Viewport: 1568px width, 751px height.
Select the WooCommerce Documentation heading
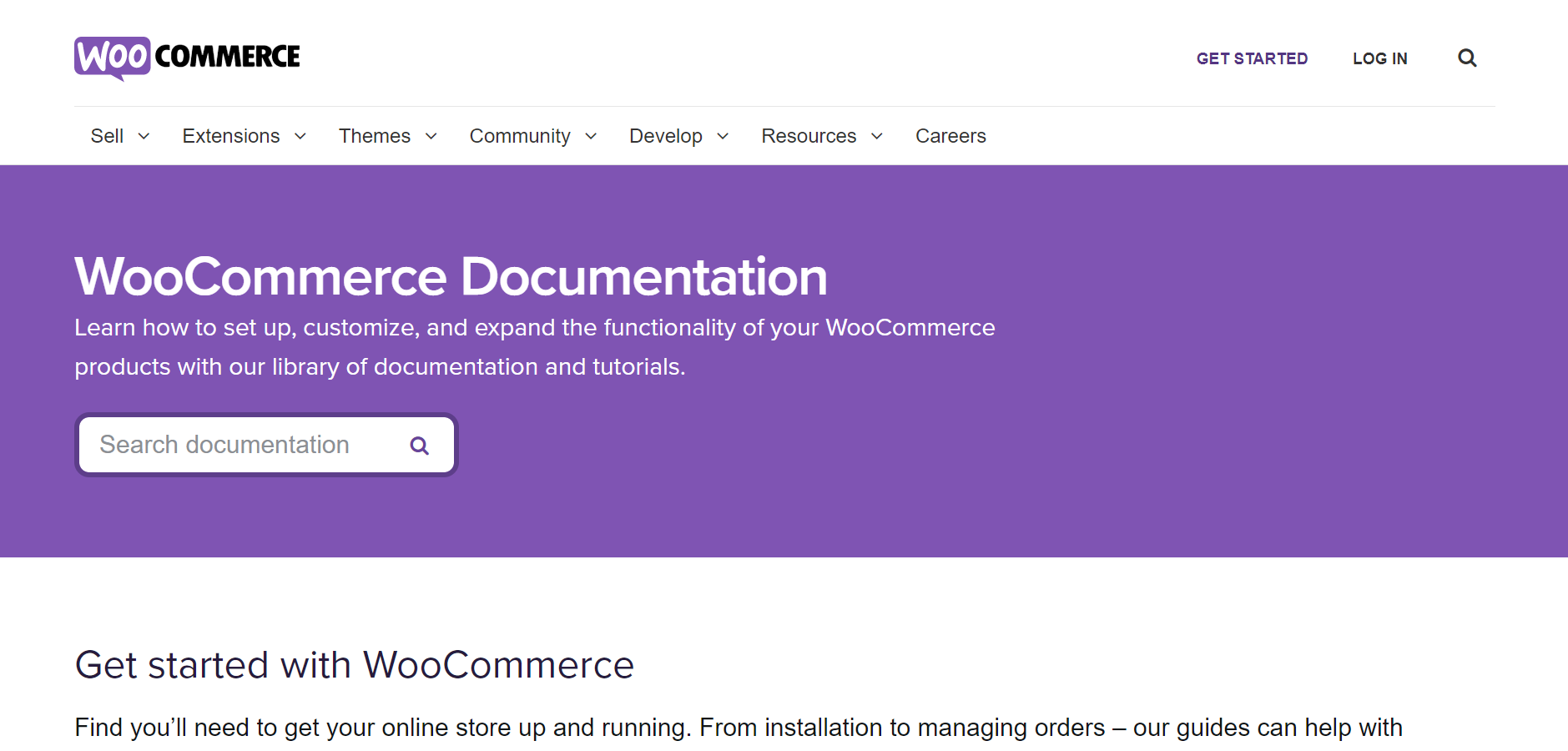[451, 276]
